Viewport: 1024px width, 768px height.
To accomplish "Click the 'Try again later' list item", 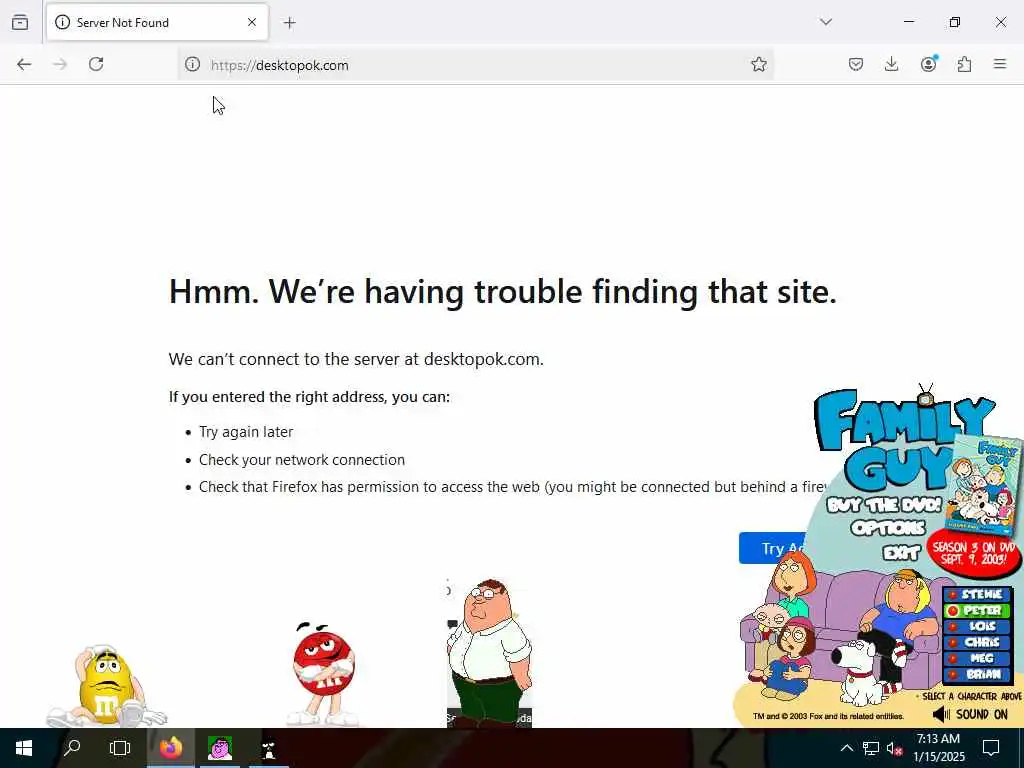I will coord(246,432).
